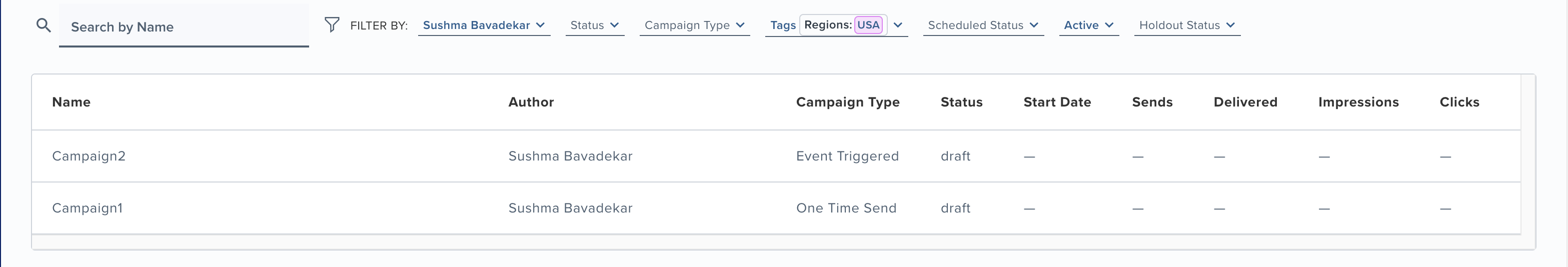Open the Sushma Bavadekar author filter
This screenshot has width=1568, height=267.
pyautogui.click(x=484, y=25)
